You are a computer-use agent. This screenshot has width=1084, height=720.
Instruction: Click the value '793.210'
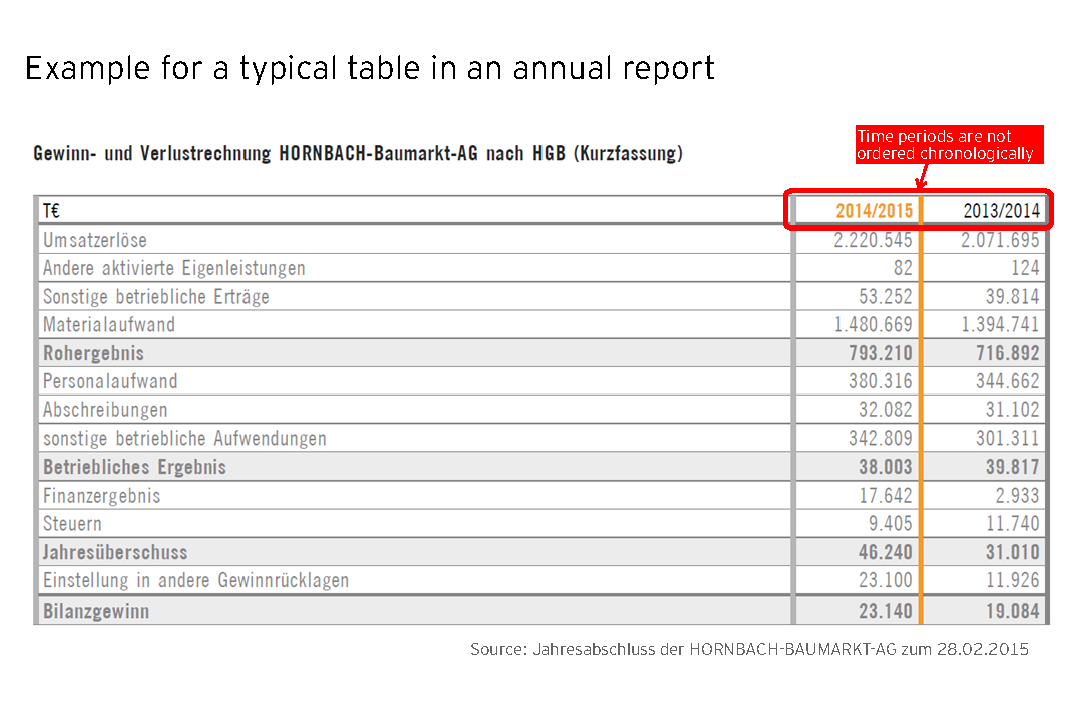(x=881, y=353)
